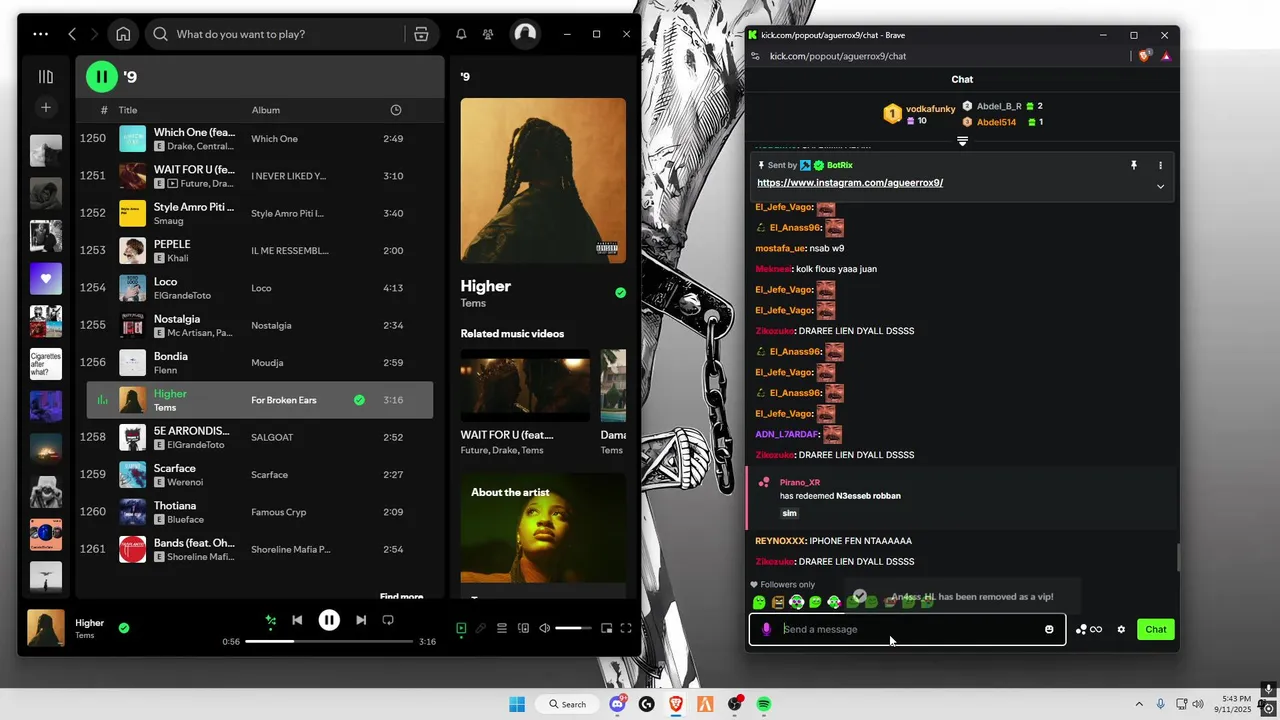
Task: Sort tracks by Title column header
Action: (x=128, y=110)
